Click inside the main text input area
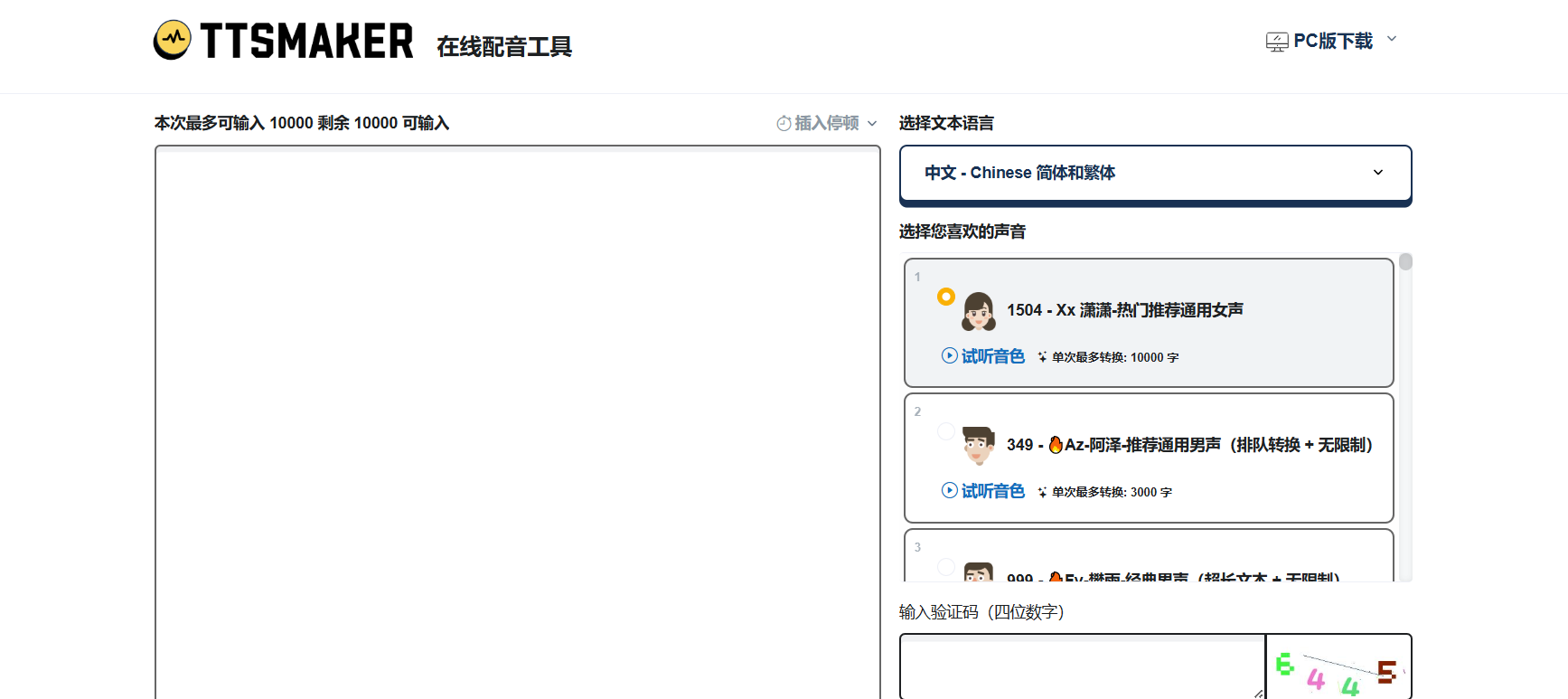This screenshot has height=699, width=1568. click(518, 422)
